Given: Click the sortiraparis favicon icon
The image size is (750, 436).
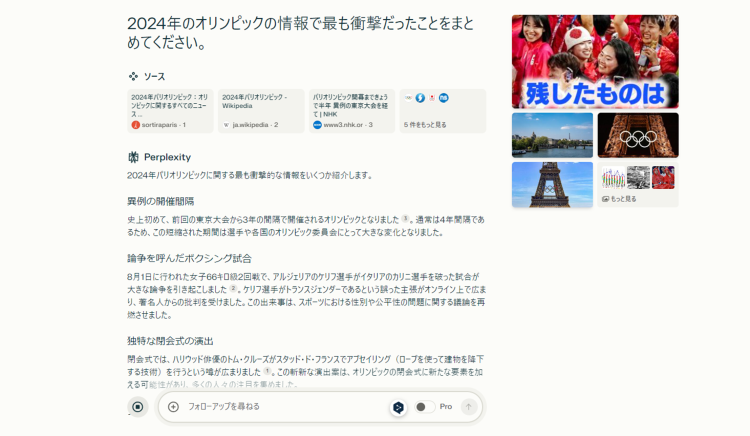Looking at the screenshot, I should tap(135, 125).
